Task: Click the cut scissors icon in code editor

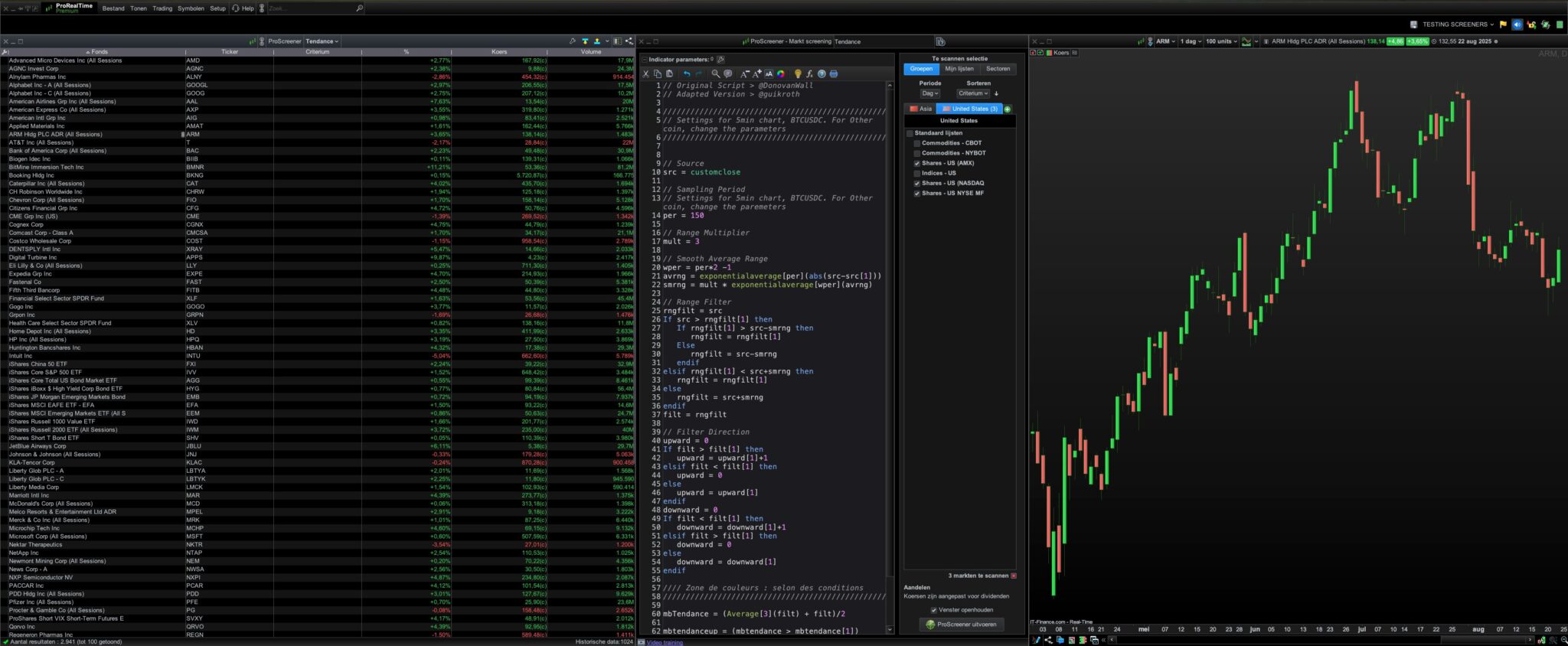Action: [646, 74]
